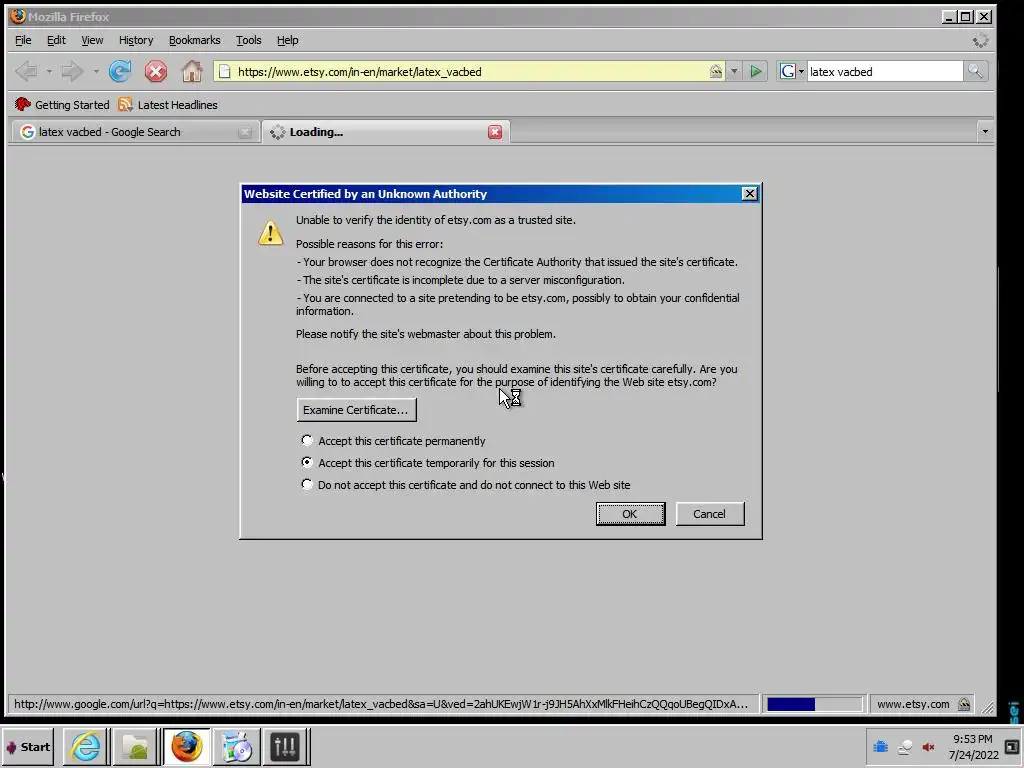Open the list all tabs dropdown
Image resolution: width=1024 pixels, height=768 pixels.
coord(985,132)
